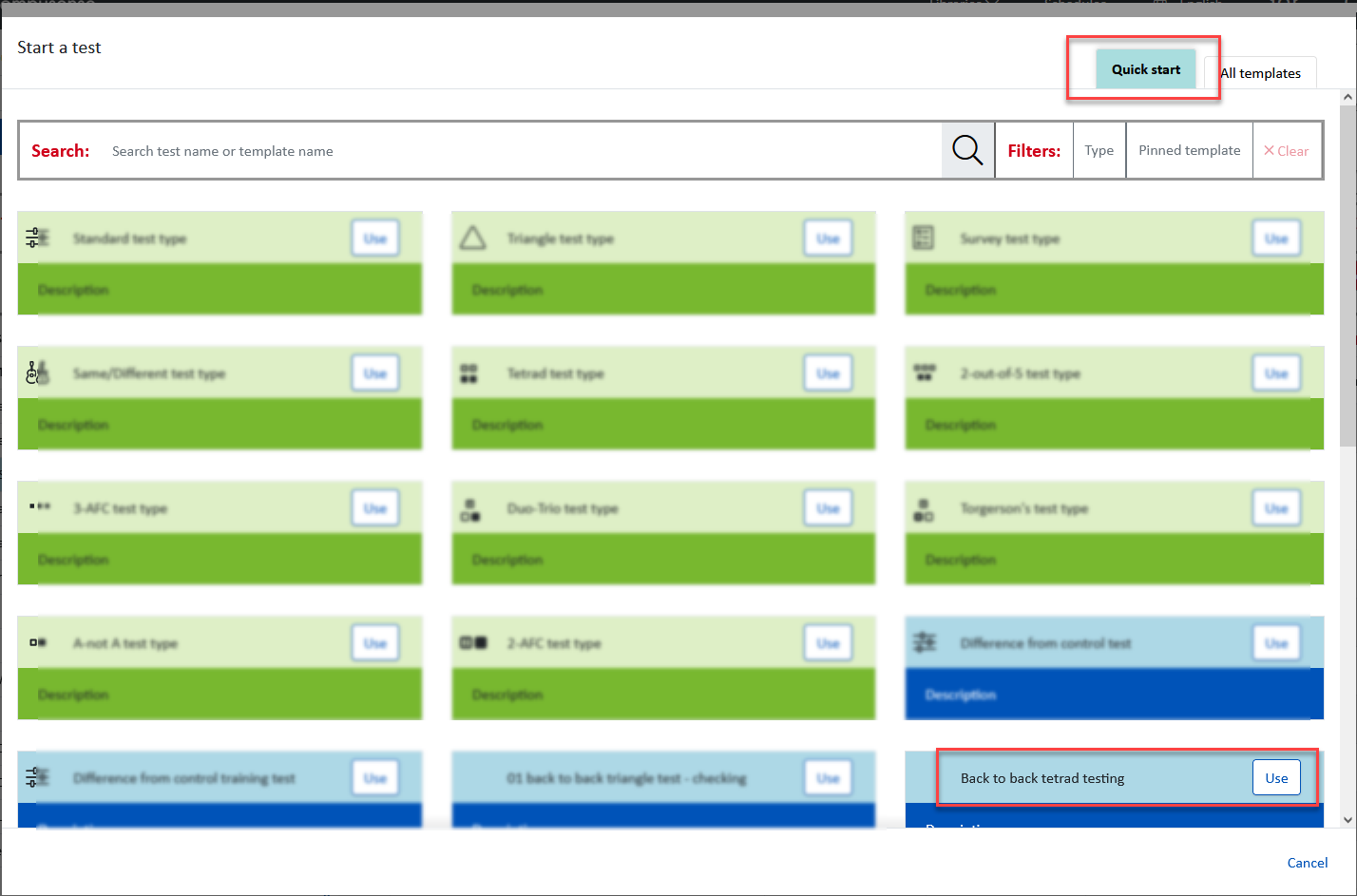Click the 2-AFC test type icon
This screenshot has height=896, width=1357.
coord(473,643)
